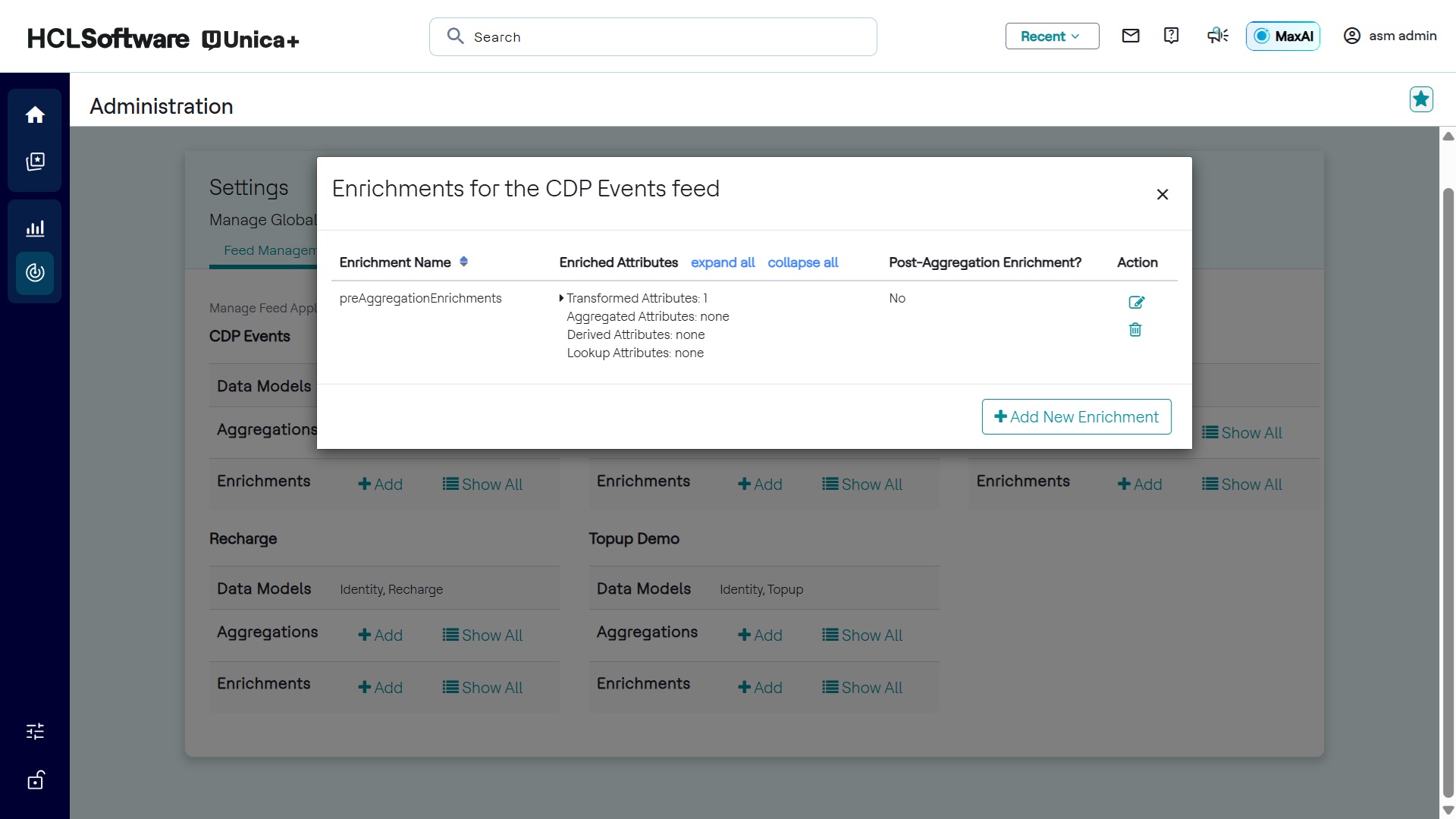The height and width of the screenshot is (819, 1456).
Task: Click the MaxAI button
Action: [1282, 36]
